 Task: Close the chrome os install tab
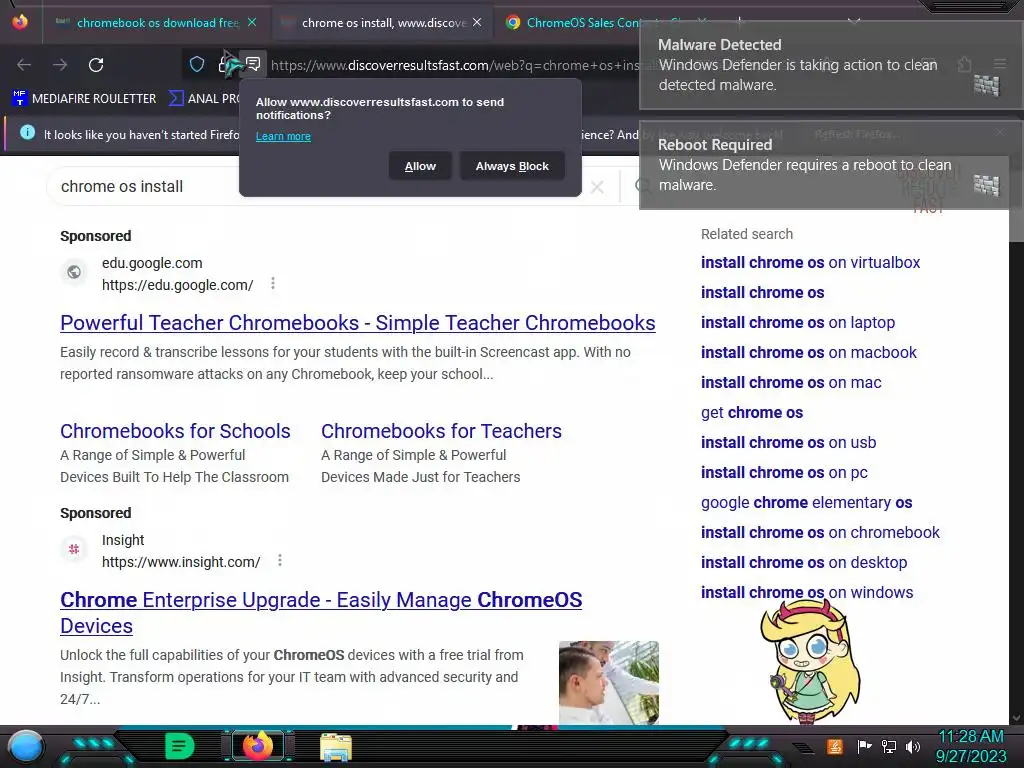(477, 22)
